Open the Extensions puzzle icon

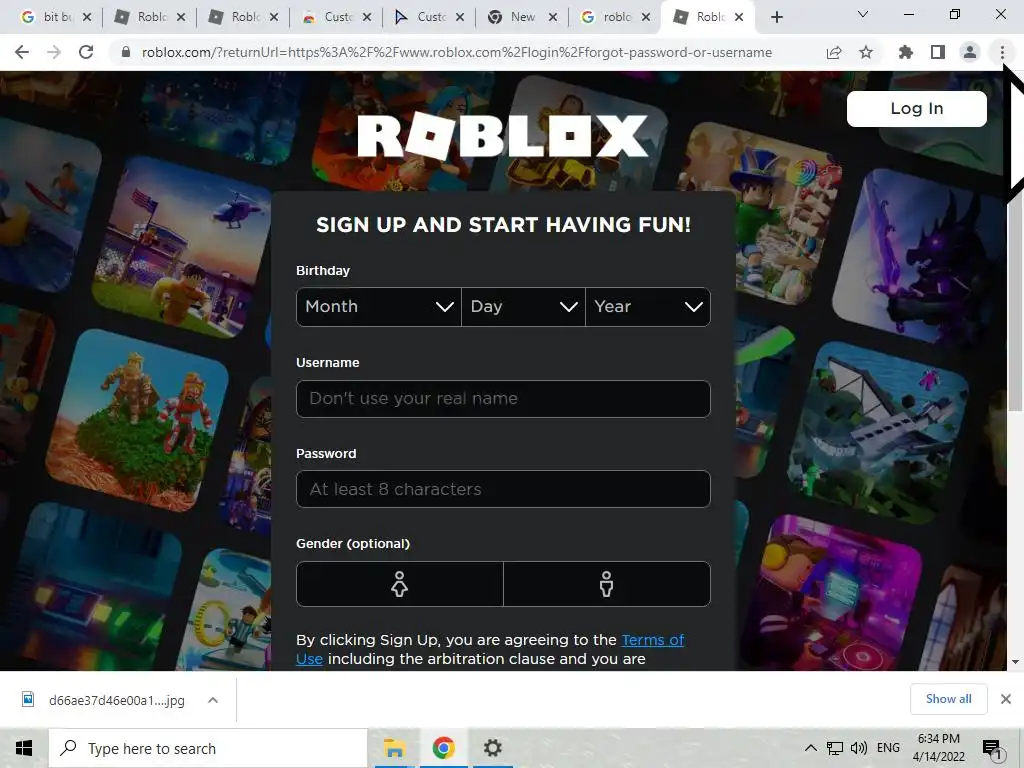[x=906, y=52]
